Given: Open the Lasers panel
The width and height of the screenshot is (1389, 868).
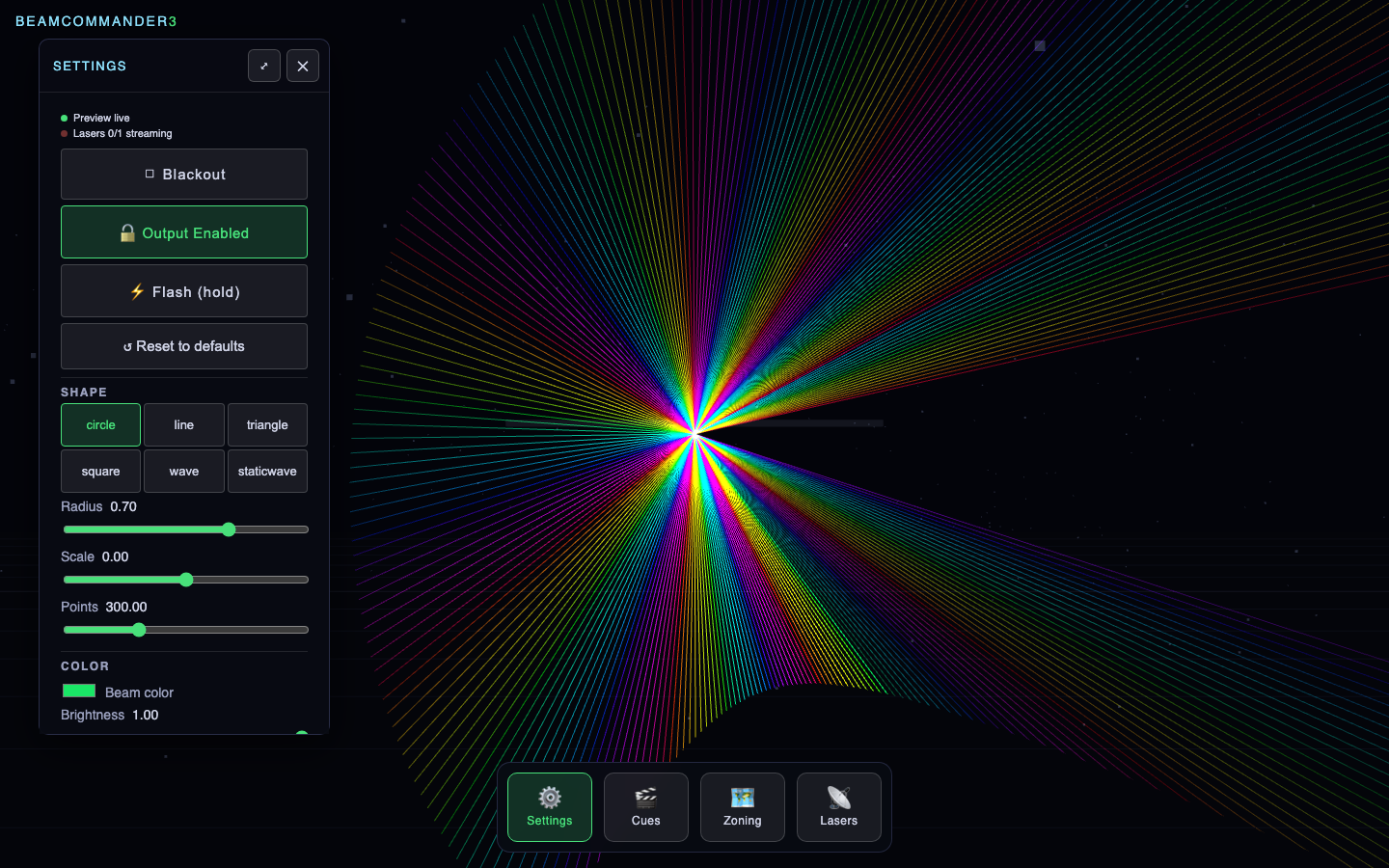Looking at the screenshot, I should [x=839, y=807].
